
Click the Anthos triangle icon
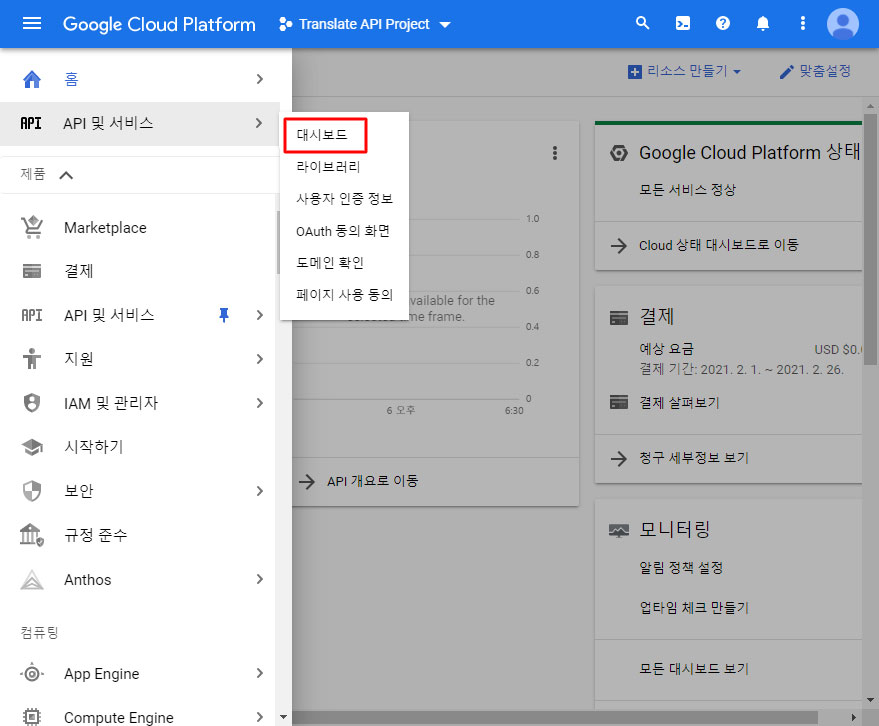32,580
